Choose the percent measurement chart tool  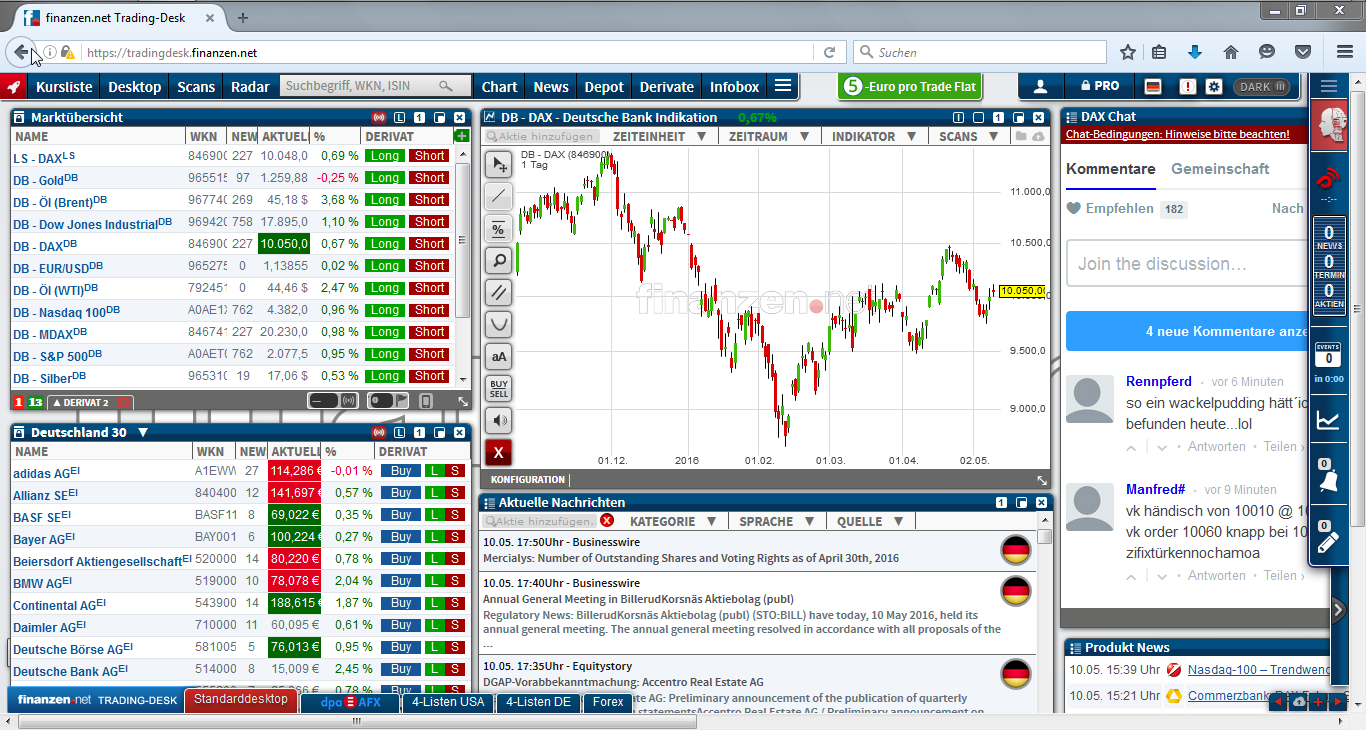click(x=498, y=229)
